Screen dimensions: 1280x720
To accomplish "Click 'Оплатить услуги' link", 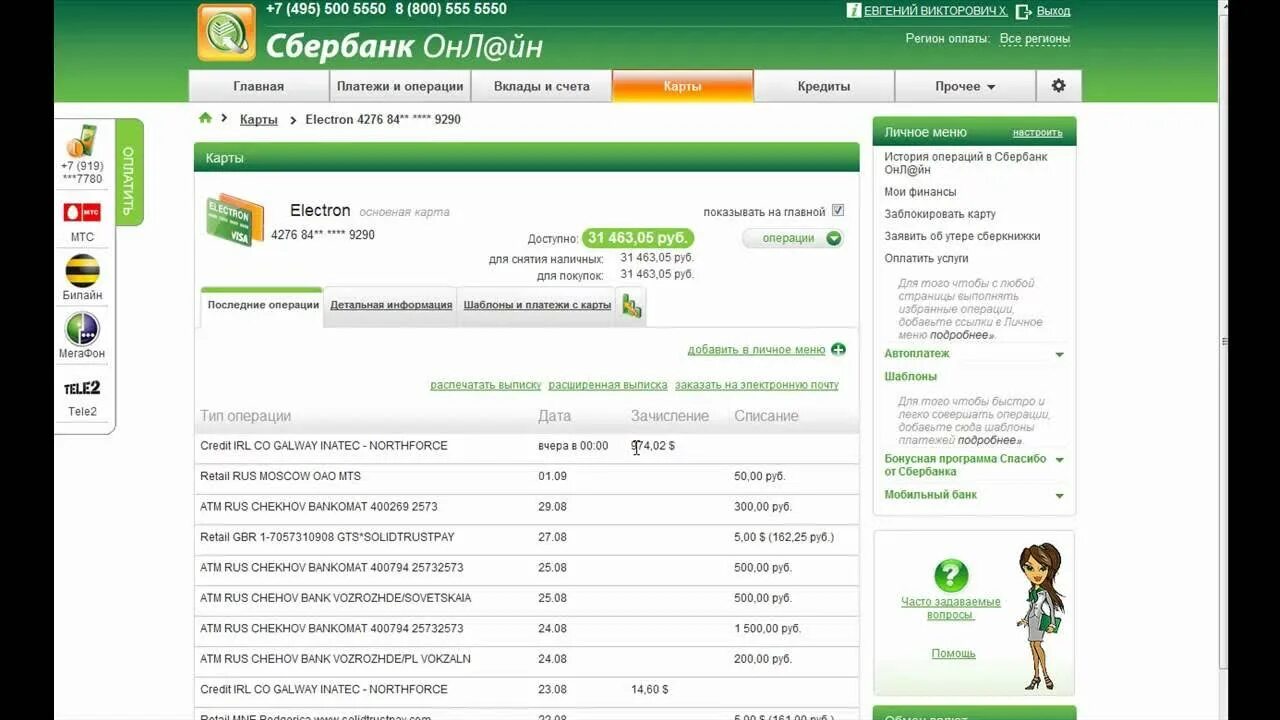I will (925, 258).
